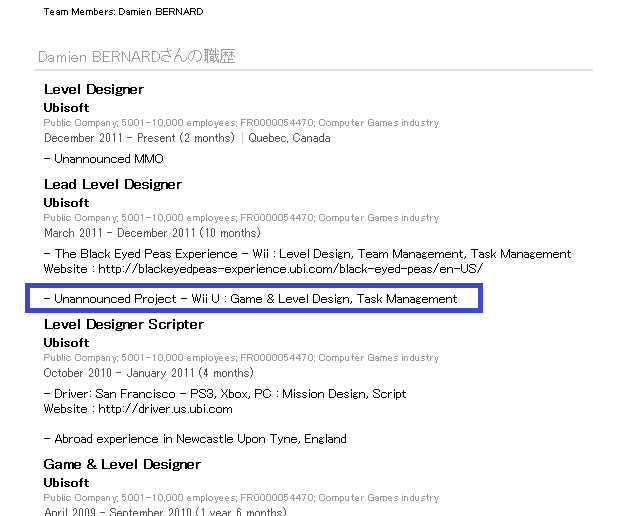Click the Game & Level Designer heading
Image resolution: width=635 pixels, height=516 pixels.
(x=122, y=465)
